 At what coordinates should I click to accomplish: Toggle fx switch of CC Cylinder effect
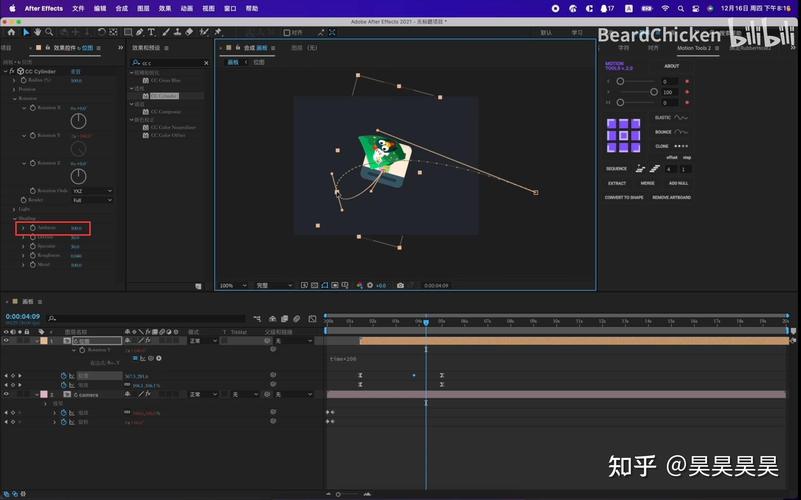pyautogui.click(x=12, y=72)
